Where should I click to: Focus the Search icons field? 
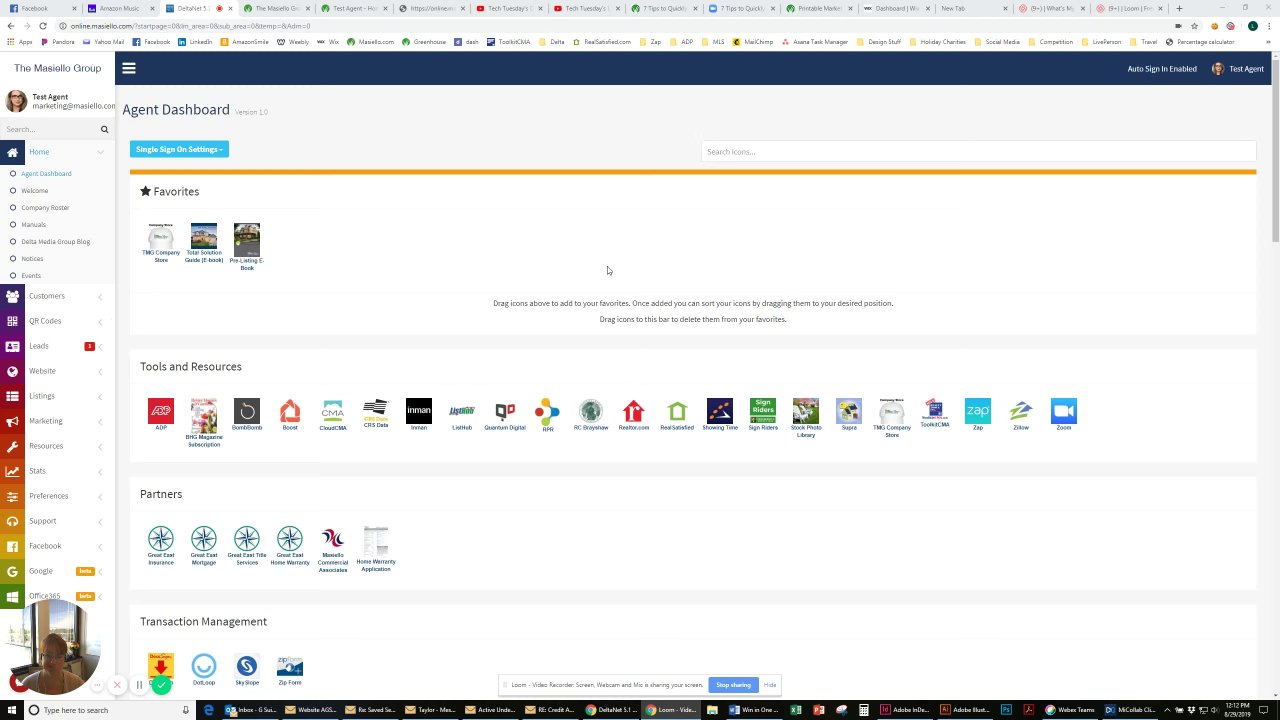pos(978,152)
